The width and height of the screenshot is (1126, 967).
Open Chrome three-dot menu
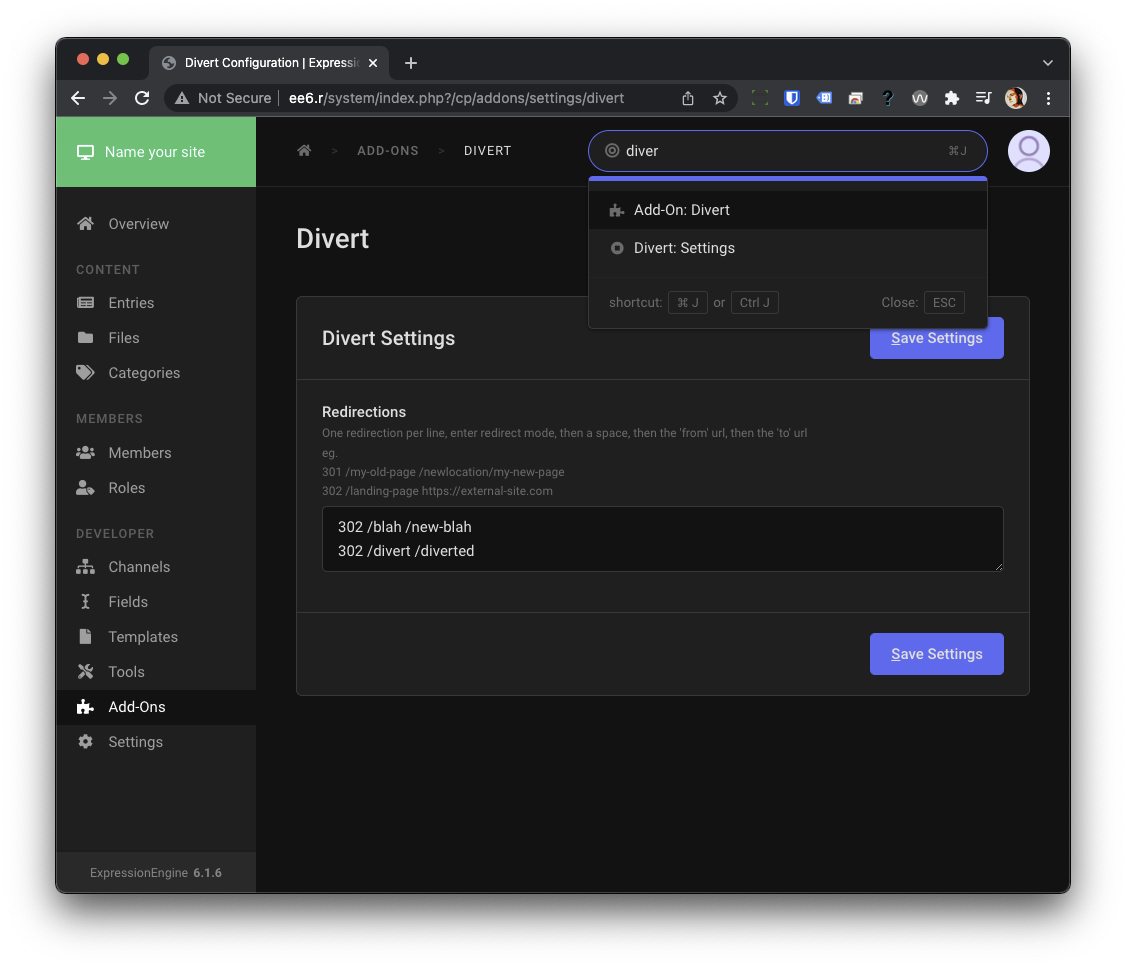point(1048,98)
